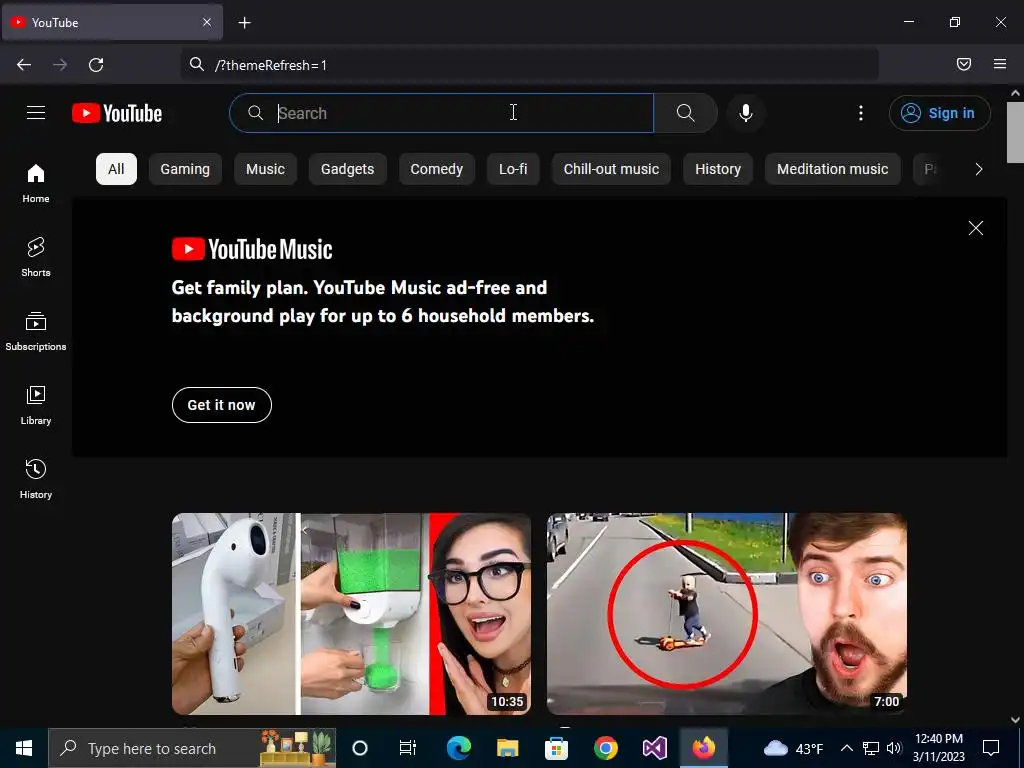Select the Comedy category chip
The height and width of the screenshot is (768, 1024).
[x=436, y=169]
